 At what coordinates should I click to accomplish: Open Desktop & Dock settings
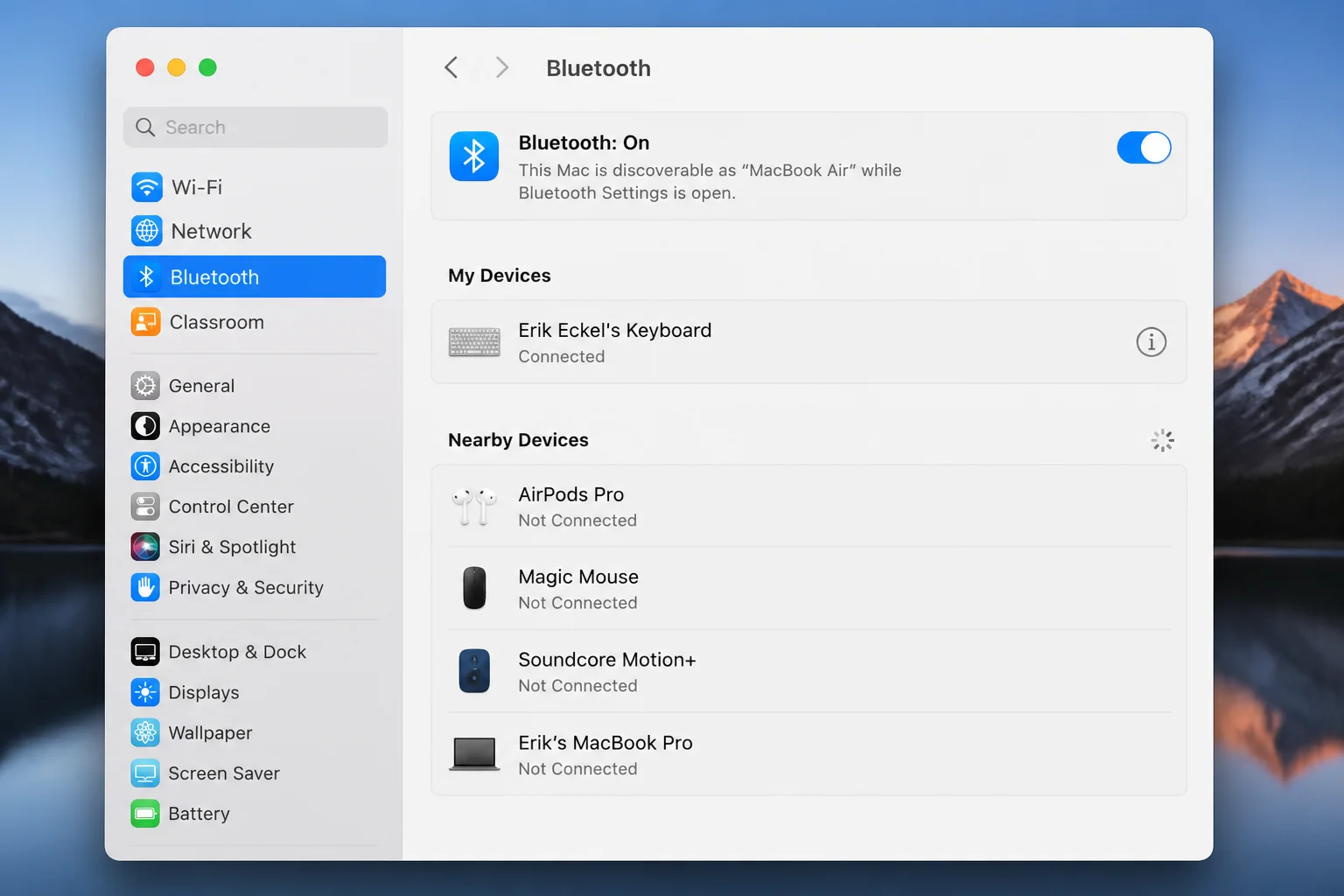coord(255,652)
